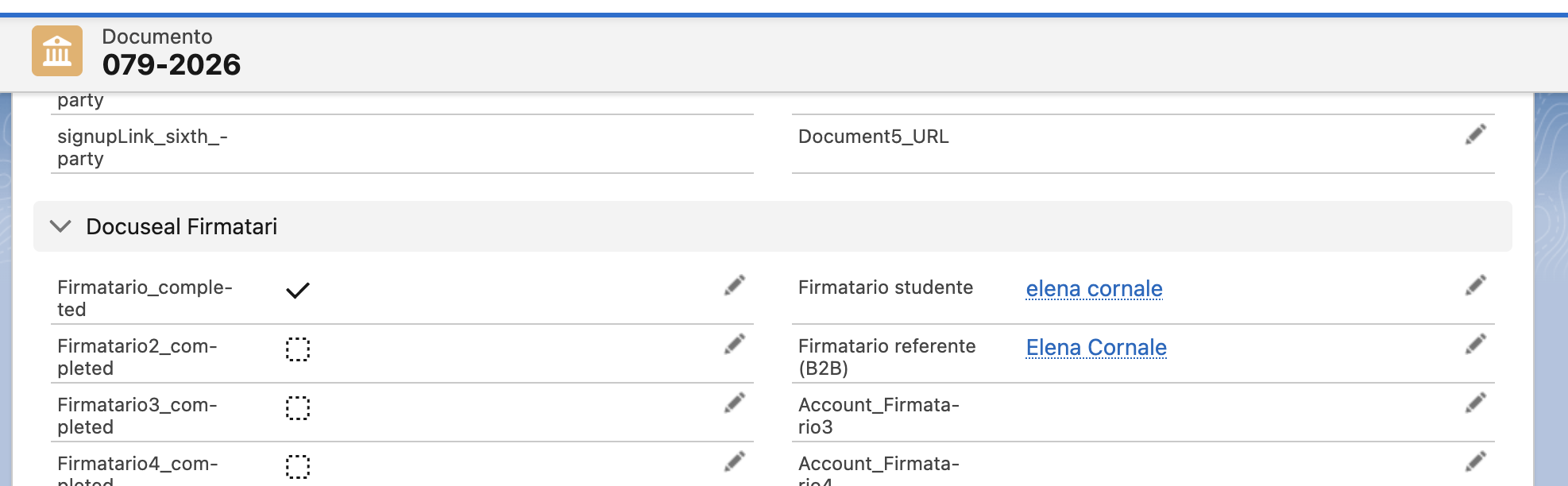Image resolution: width=1568 pixels, height=486 pixels.
Task: Click the Documento bank building icon
Action: click(57, 51)
